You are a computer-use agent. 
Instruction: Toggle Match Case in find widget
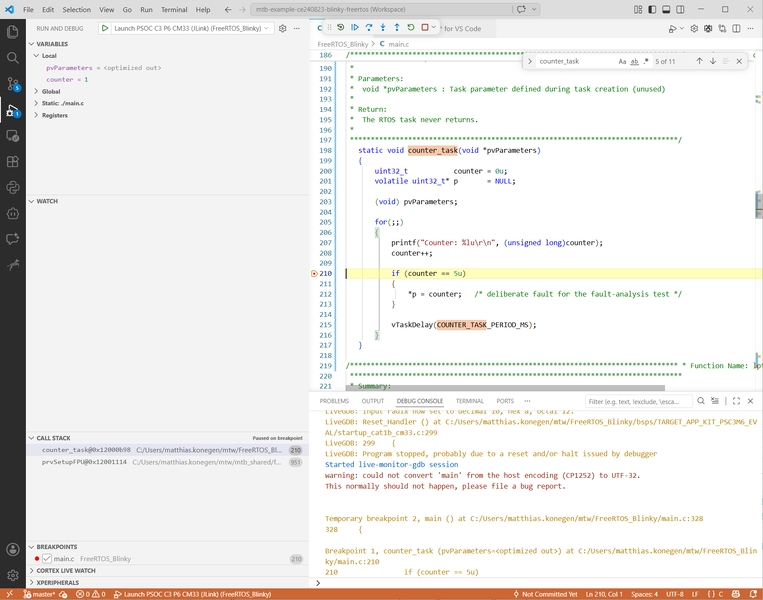[622, 61]
